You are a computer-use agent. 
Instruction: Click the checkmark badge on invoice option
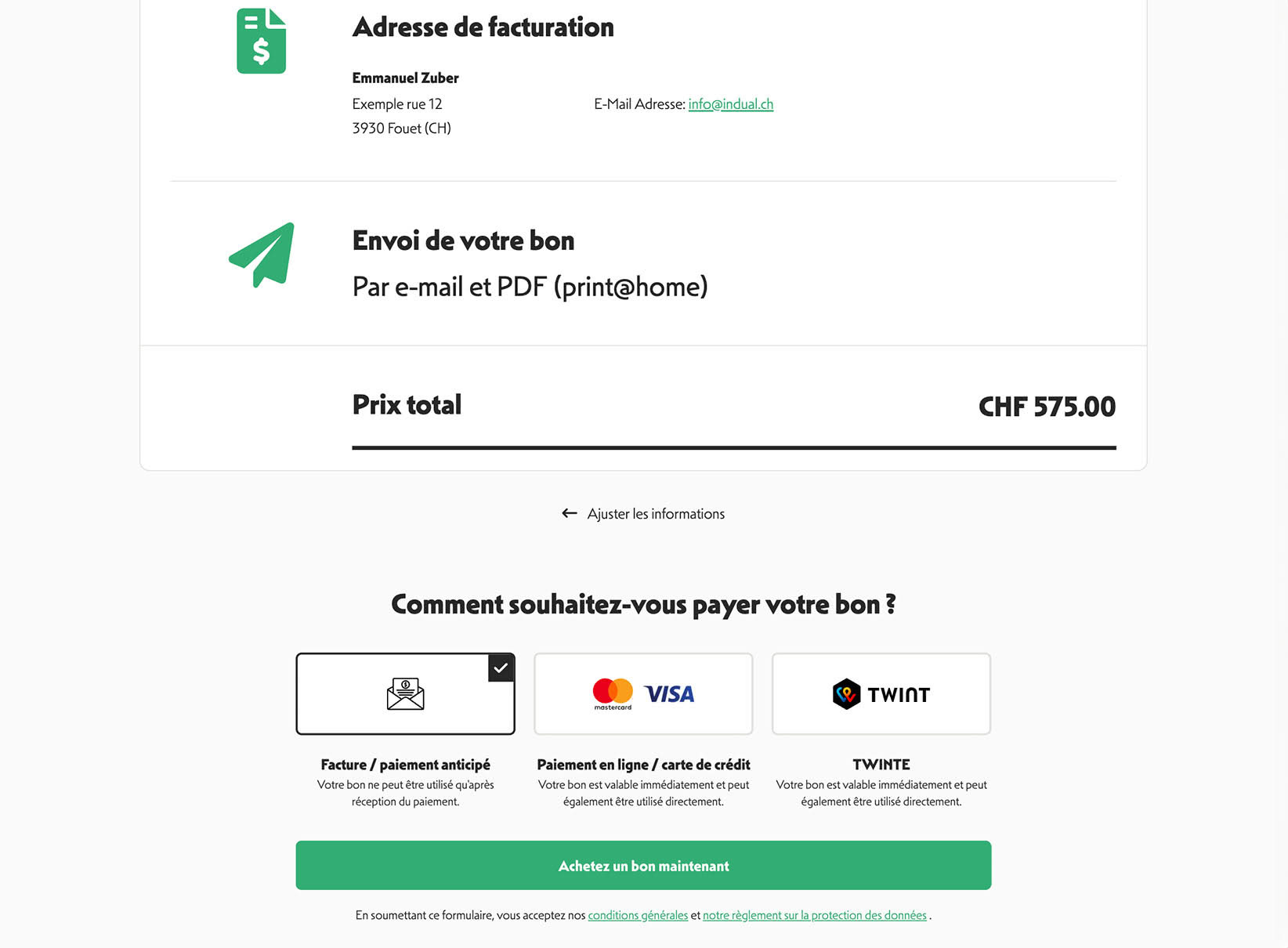501,668
